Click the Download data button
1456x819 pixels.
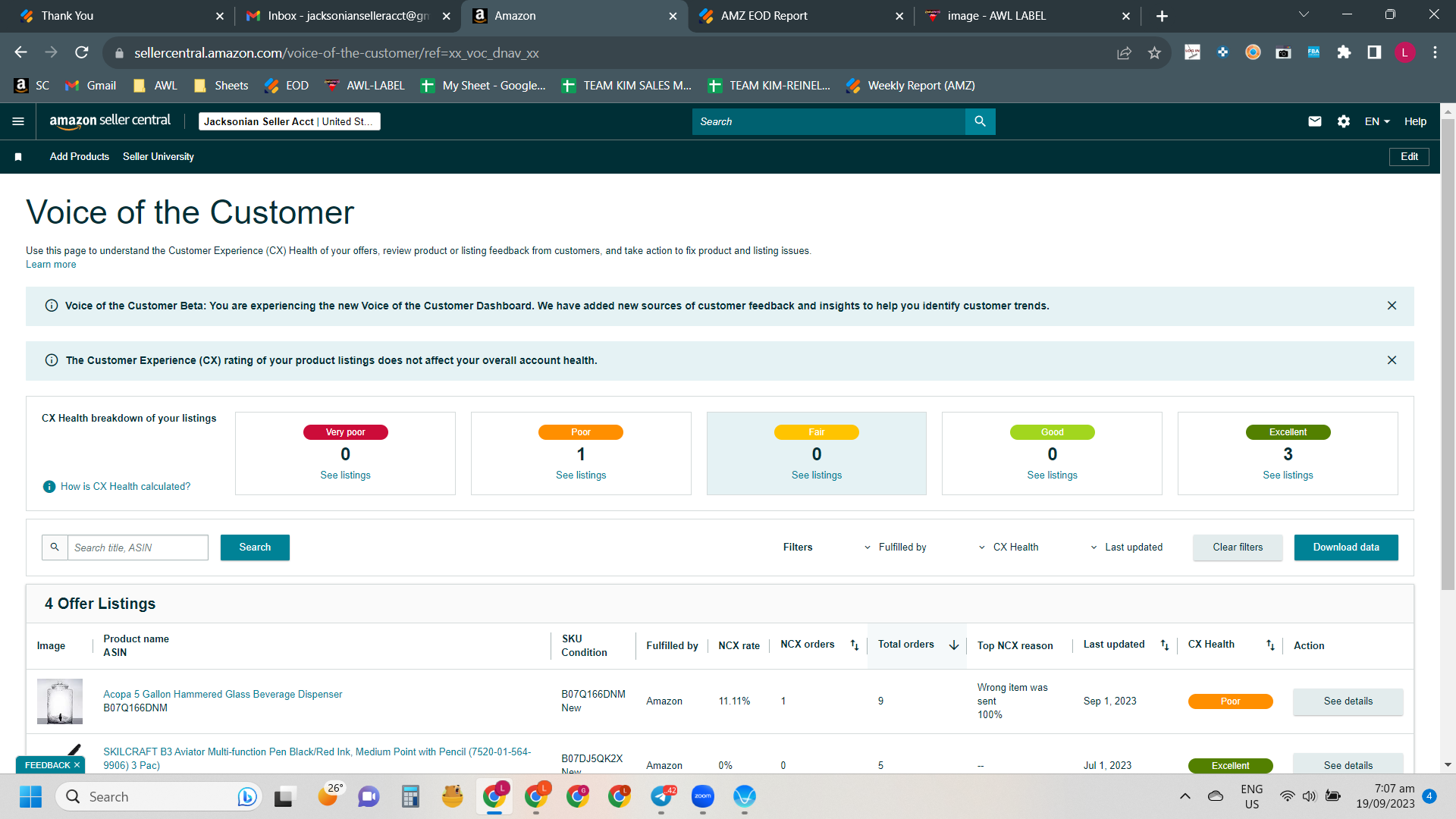1346,548
